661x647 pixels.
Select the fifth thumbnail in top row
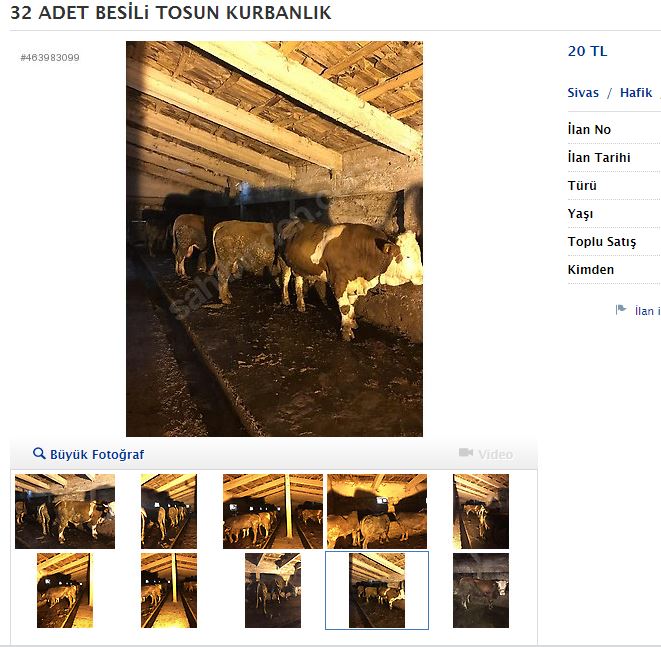click(481, 511)
